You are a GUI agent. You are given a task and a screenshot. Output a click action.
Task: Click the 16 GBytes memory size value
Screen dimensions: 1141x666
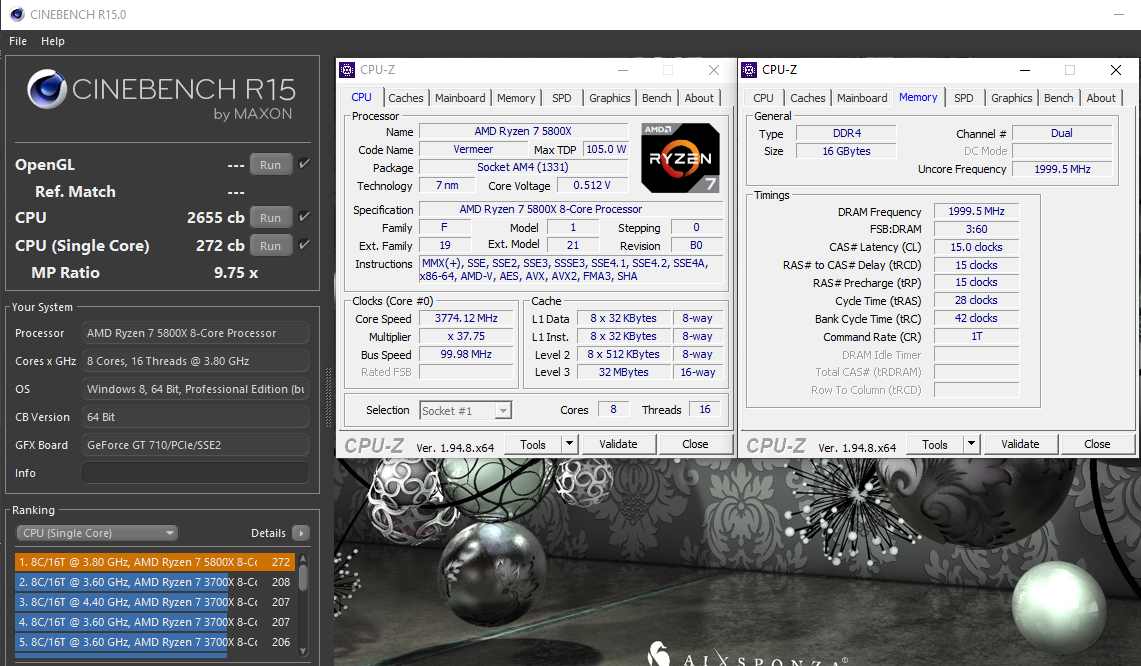click(x=846, y=151)
